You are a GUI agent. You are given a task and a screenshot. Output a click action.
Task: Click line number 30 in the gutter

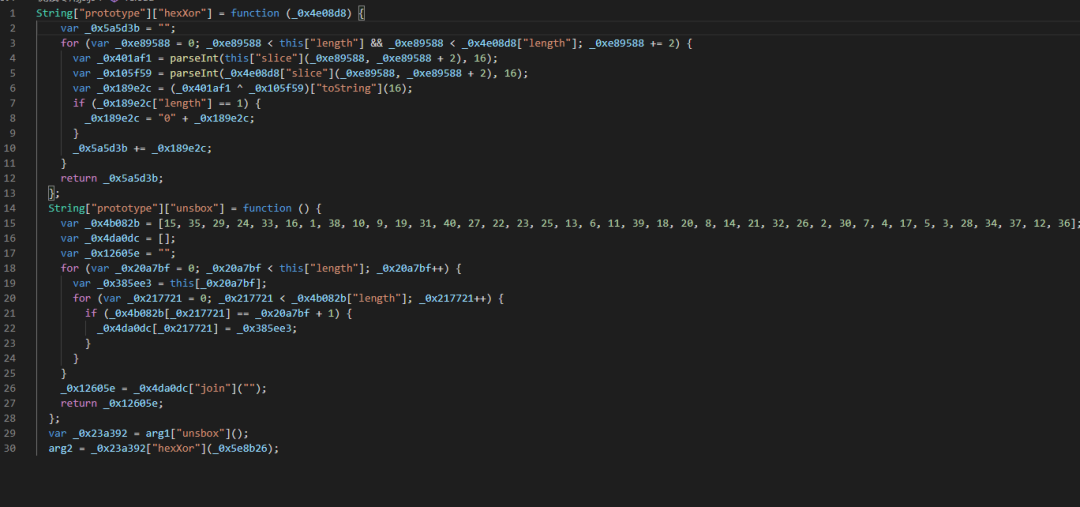(x=10, y=448)
